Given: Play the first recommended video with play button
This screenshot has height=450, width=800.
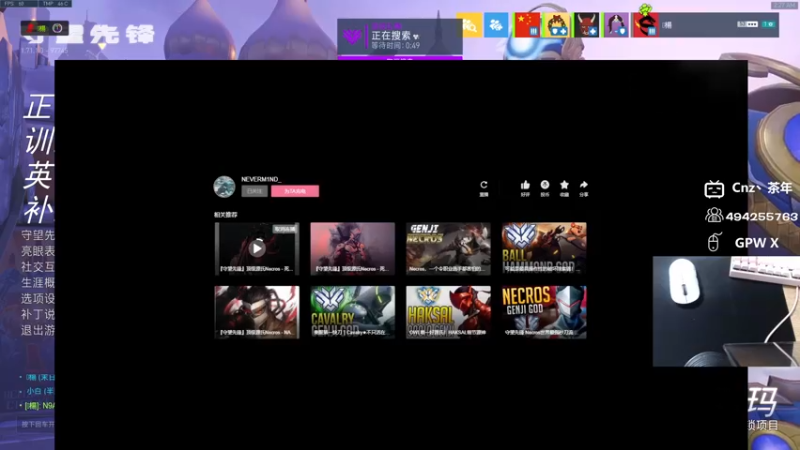Looking at the screenshot, I should [257, 248].
